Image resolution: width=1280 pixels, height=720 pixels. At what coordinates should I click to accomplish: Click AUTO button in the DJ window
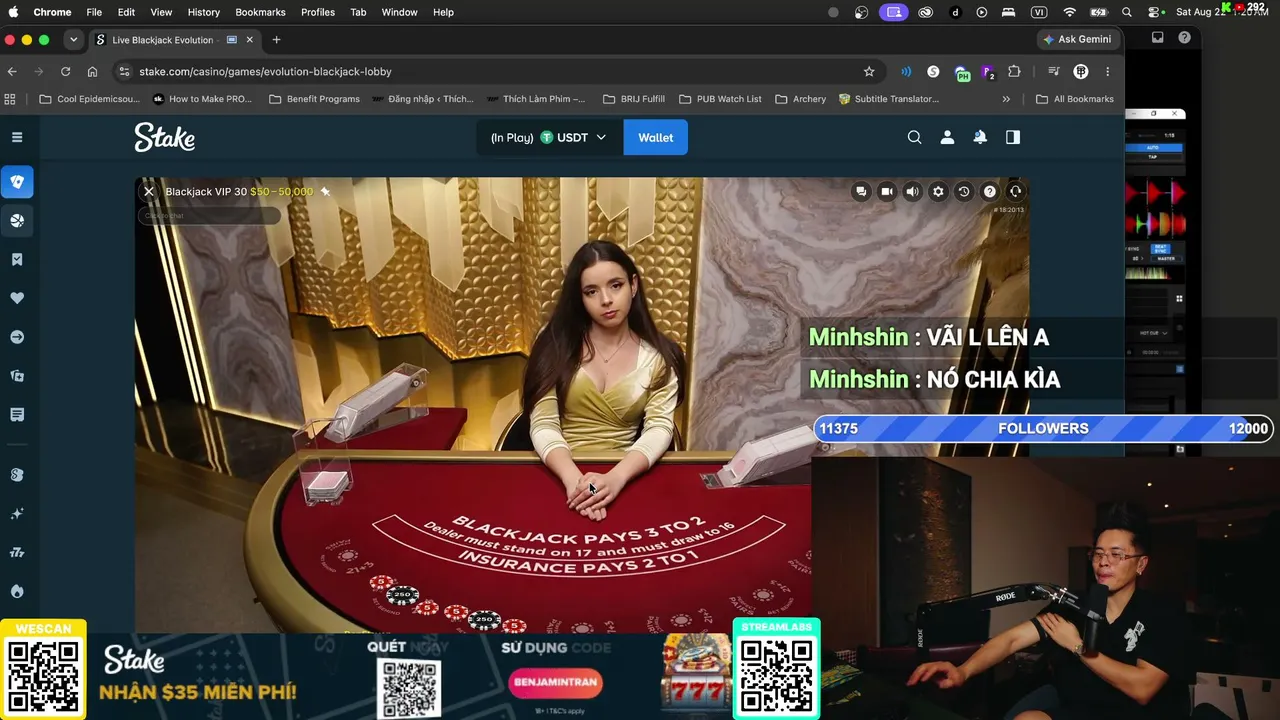[1153, 147]
